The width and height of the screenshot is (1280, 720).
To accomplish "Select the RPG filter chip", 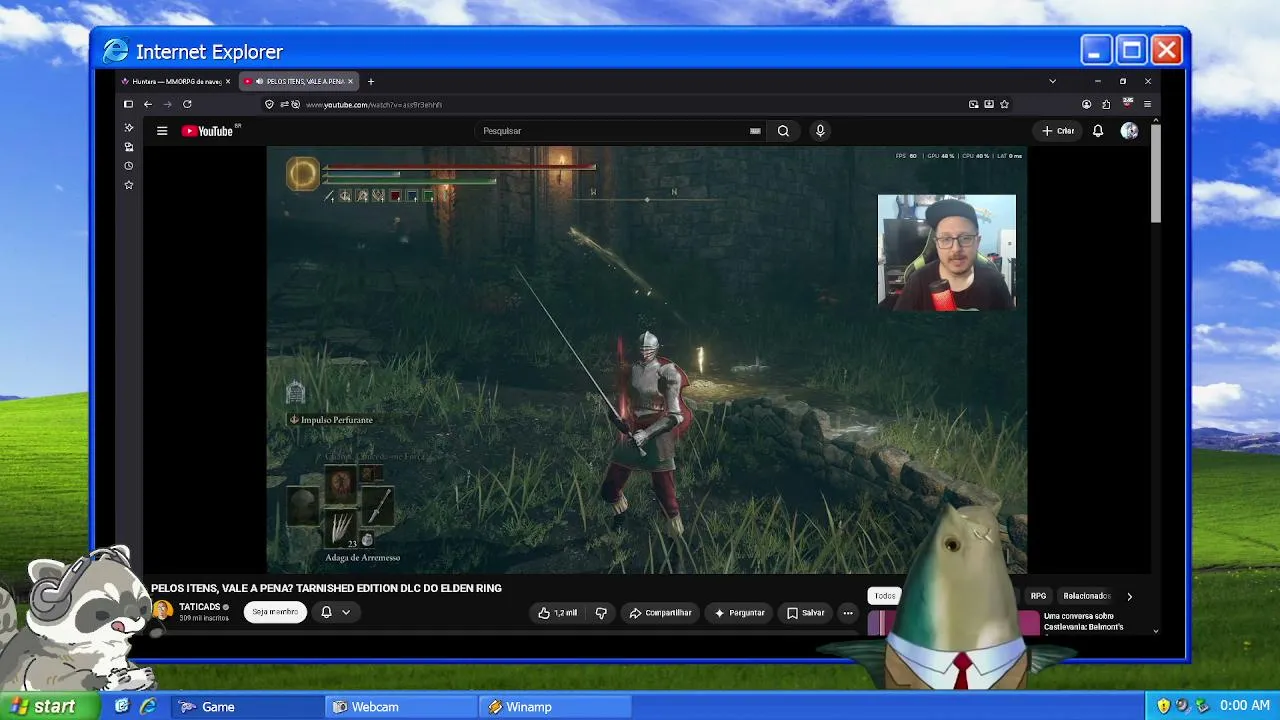I will pos(1038,596).
